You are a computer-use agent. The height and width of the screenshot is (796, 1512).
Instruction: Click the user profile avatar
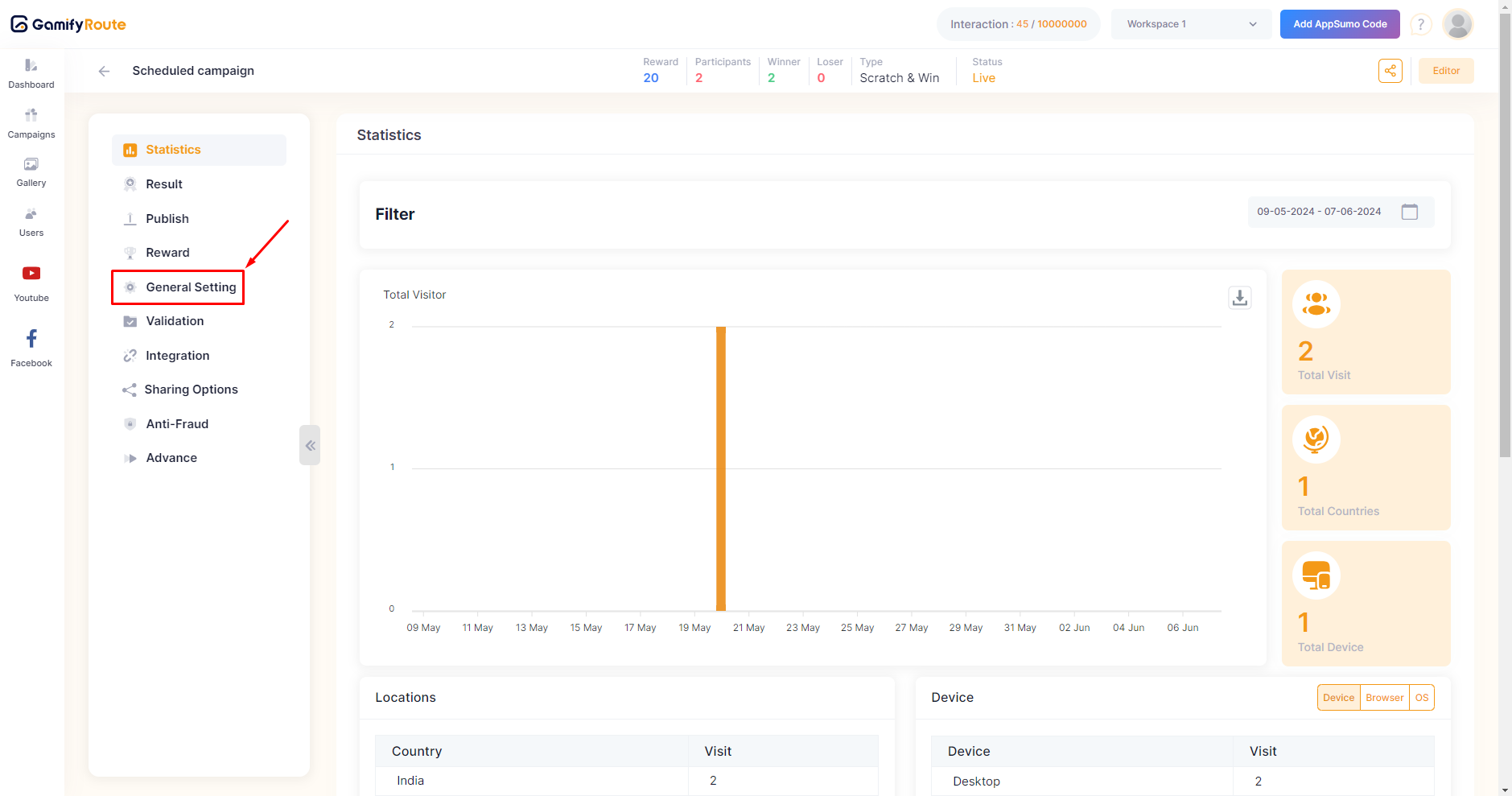tap(1457, 24)
